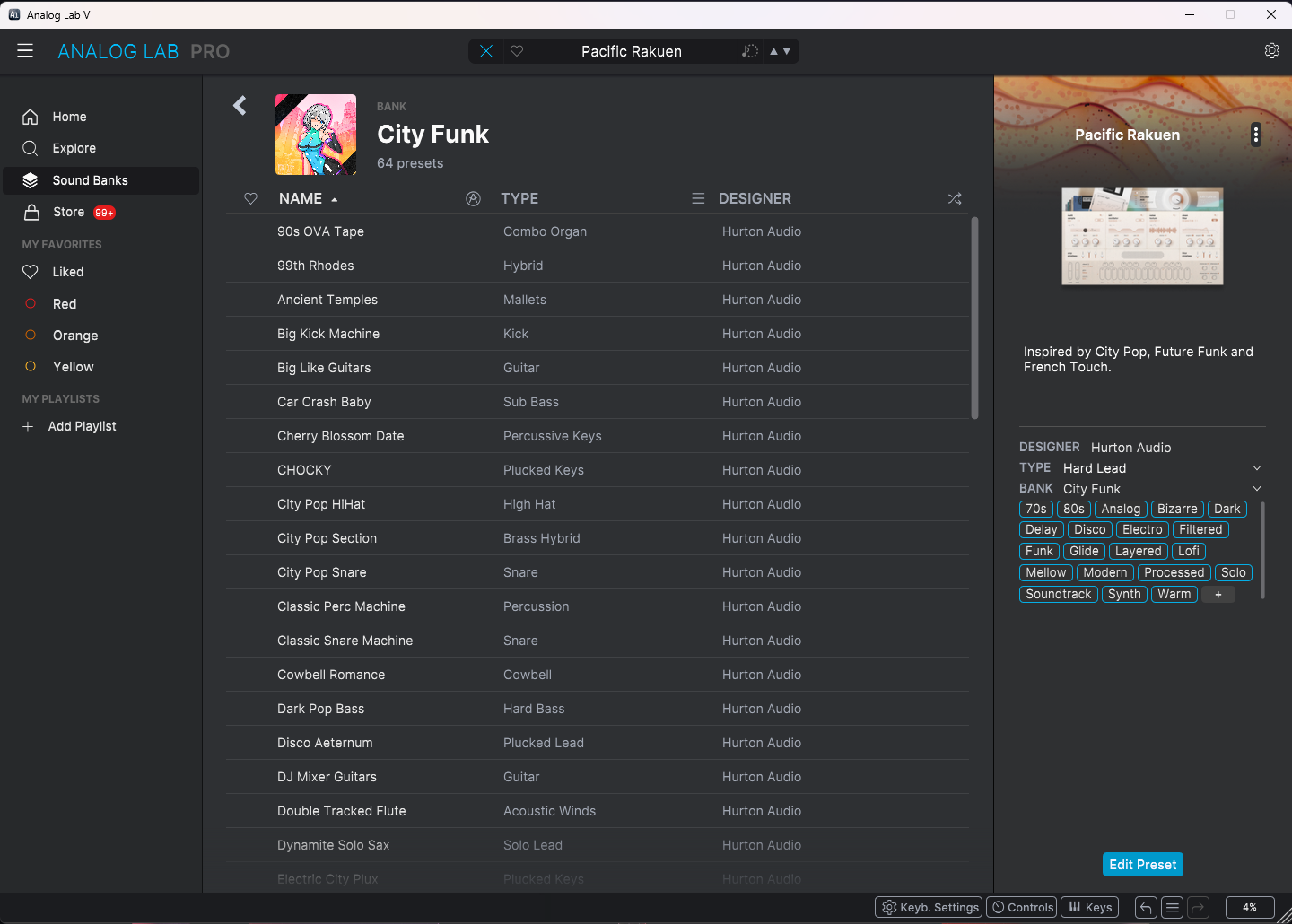Show the Yellow favorites list
Screen dimensions: 1292x924
(101, 367)
